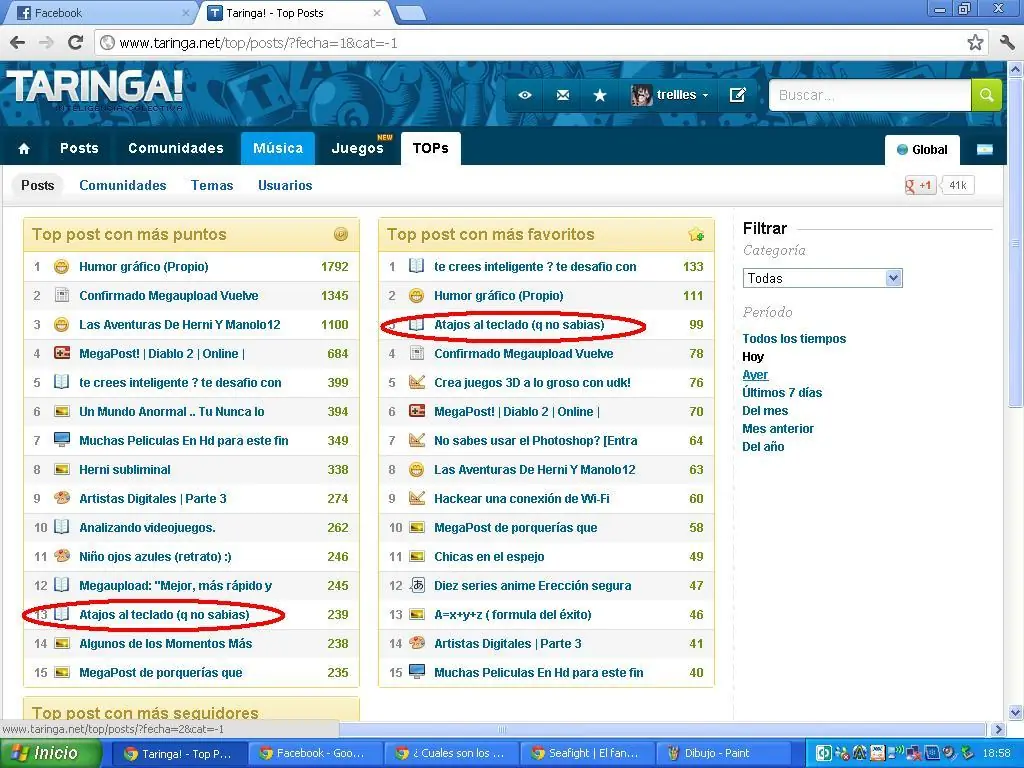Expand the Categoría 'Todas' dropdown
The width and height of the screenshot is (1024, 768).
click(823, 278)
